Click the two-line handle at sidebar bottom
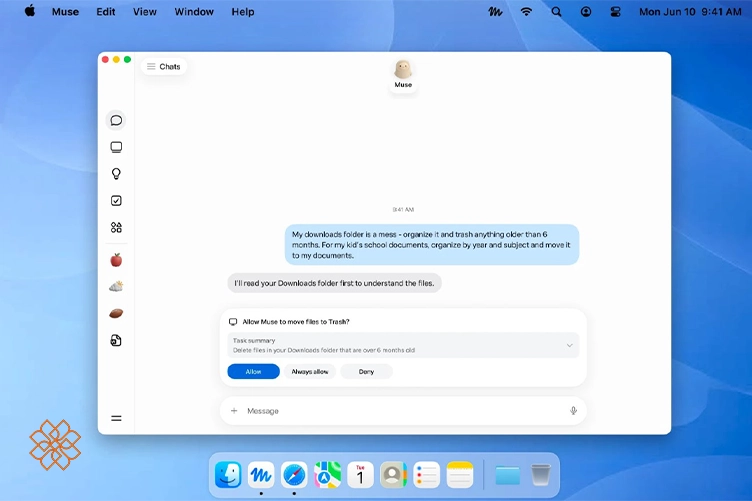Viewport: 752px width, 501px height. click(x=116, y=418)
